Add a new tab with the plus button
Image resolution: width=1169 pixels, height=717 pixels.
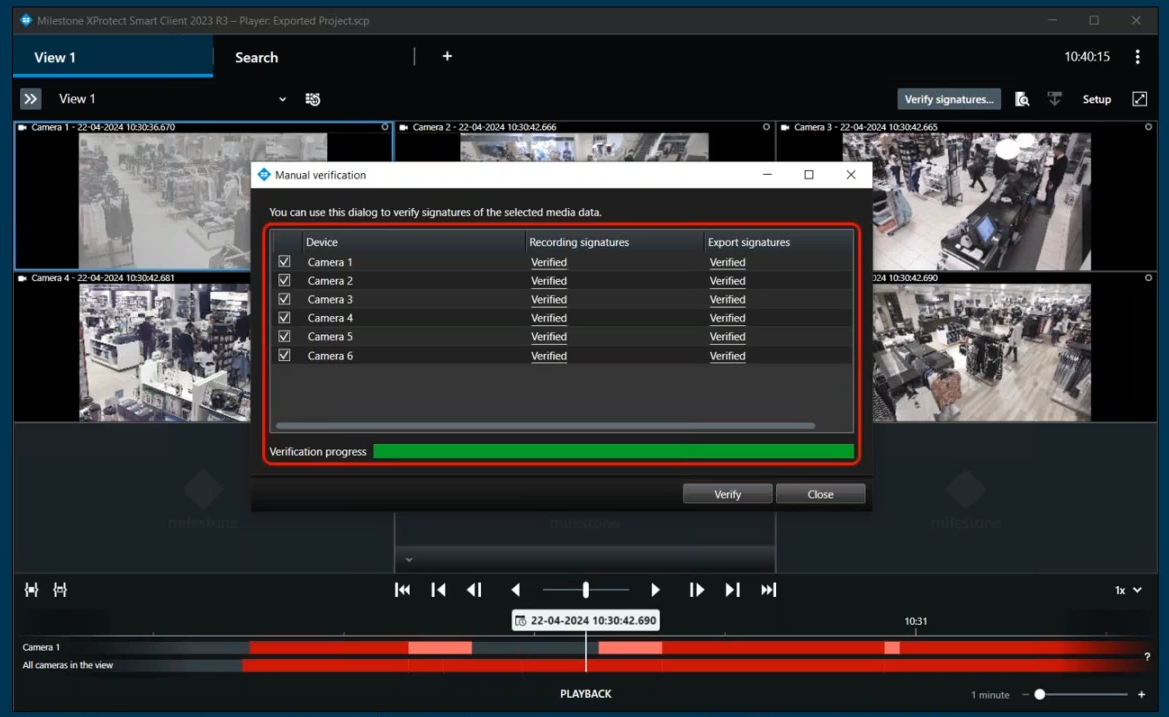click(447, 57)
